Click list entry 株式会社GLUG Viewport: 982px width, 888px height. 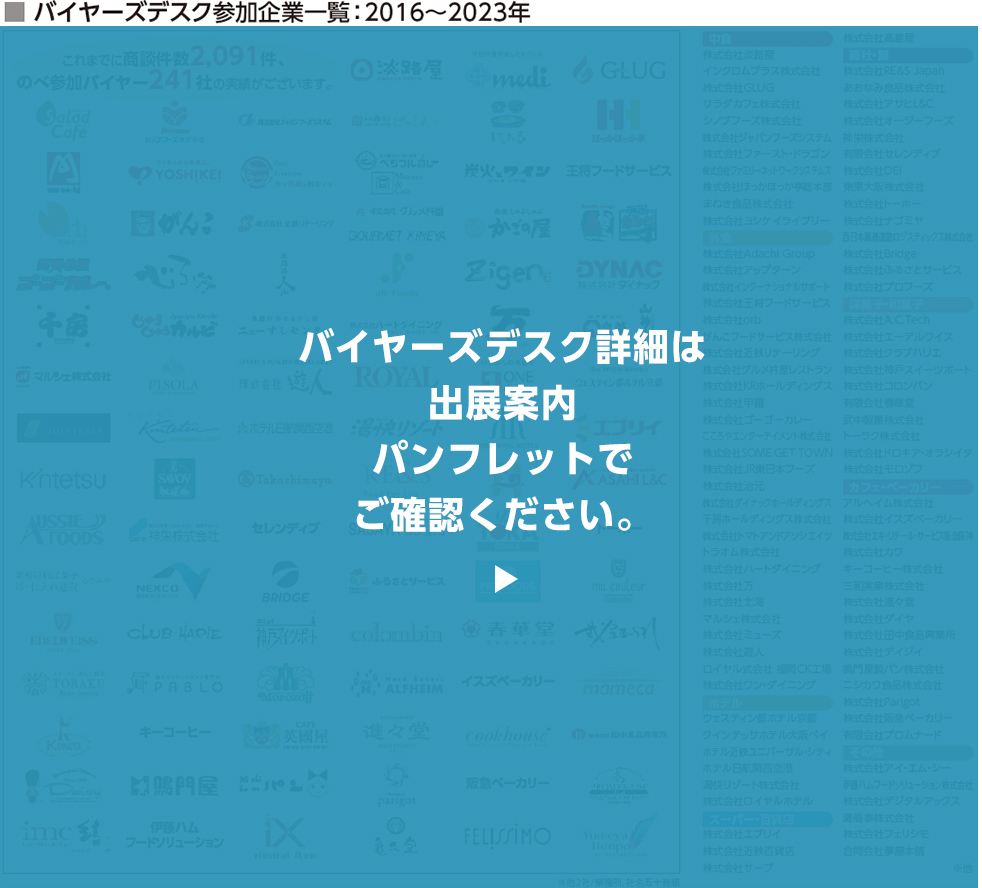(x=738, y=88)
